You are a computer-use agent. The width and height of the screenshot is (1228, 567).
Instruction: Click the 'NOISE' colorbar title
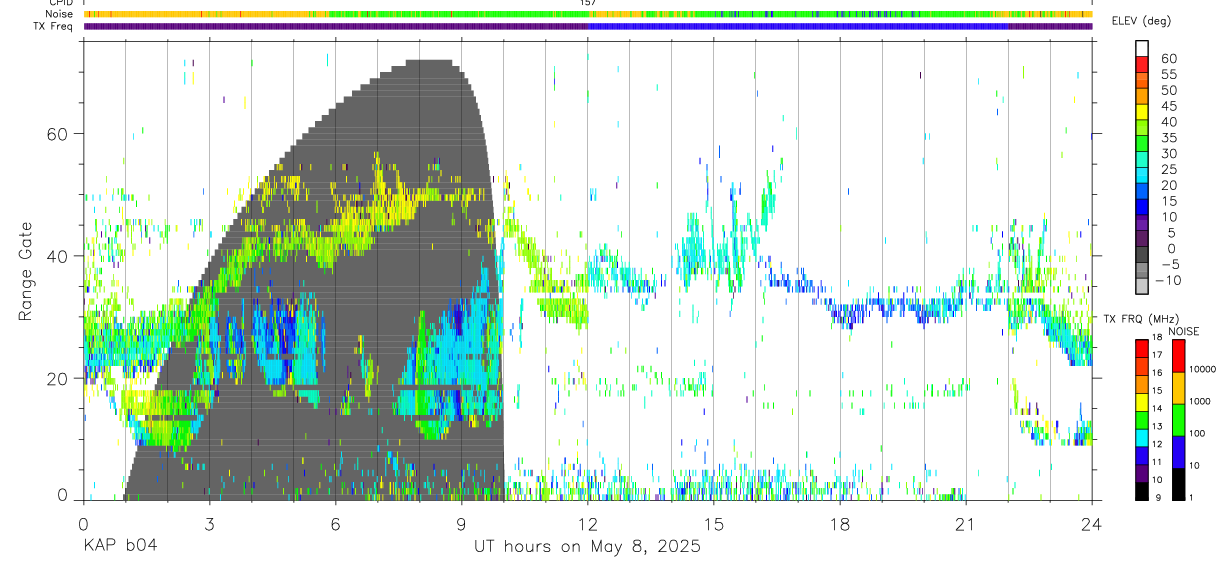click(1185, 331)
